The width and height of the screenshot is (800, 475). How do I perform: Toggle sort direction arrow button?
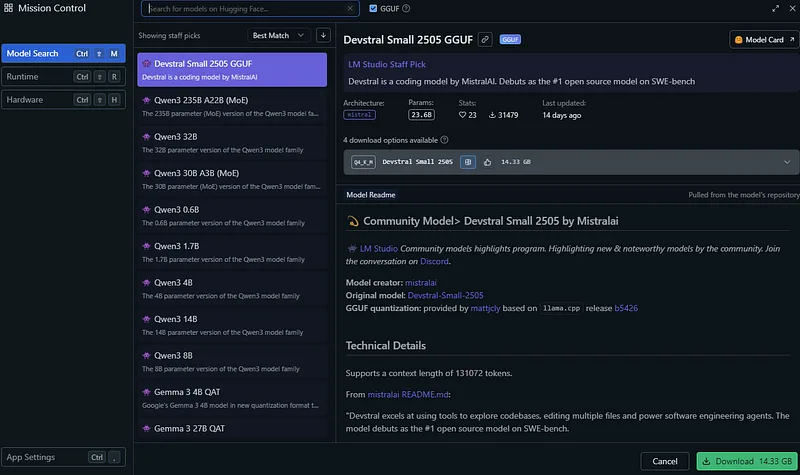click(x=323, y=35)
